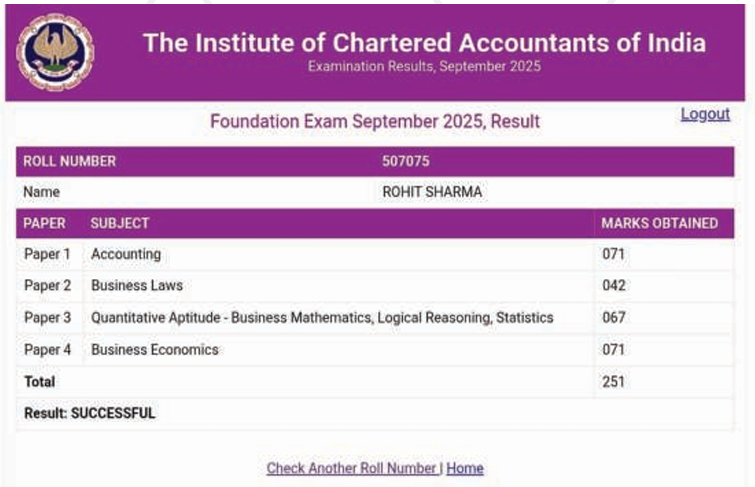Image resolution: width=755 pixels, height=487 pixels.
Task: Click the ROLL NUMBER header label
Action: click(70, 161)
